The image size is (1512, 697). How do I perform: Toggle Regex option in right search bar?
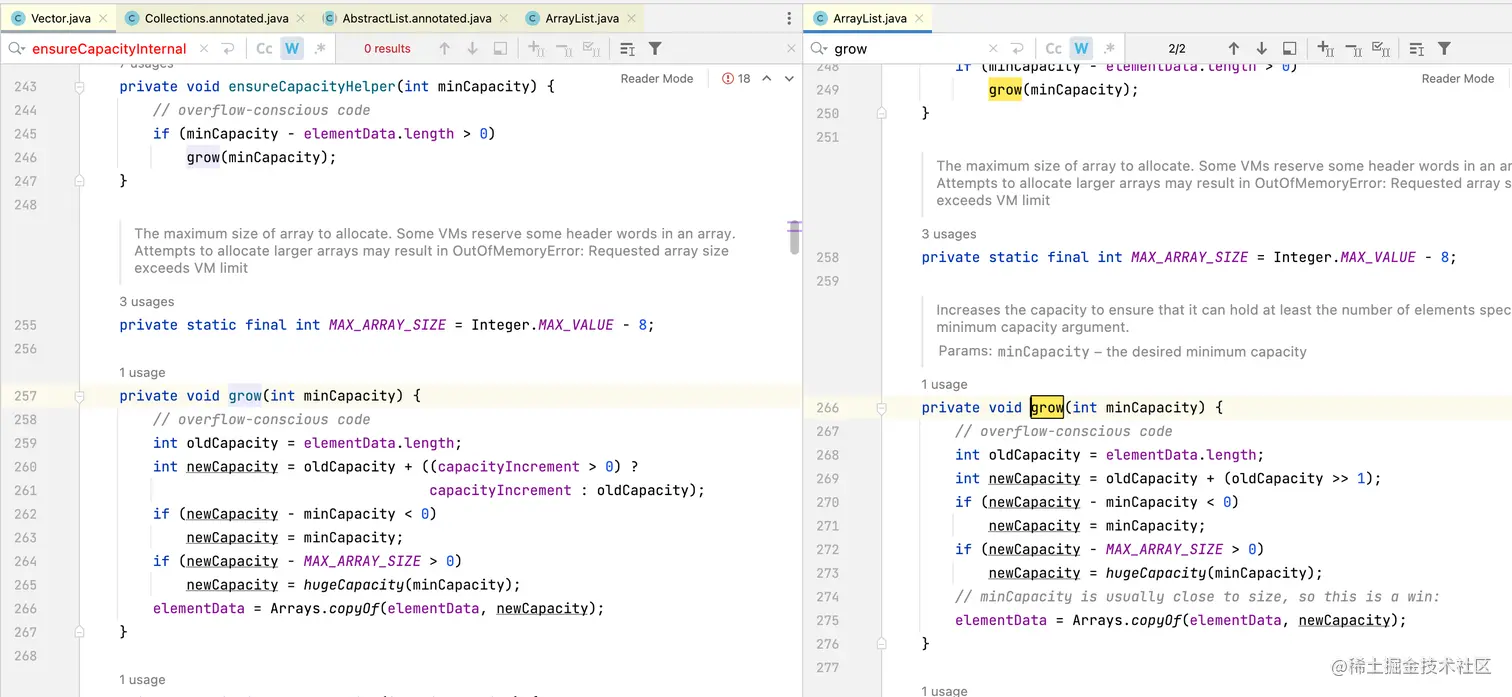click(1109, 48)
